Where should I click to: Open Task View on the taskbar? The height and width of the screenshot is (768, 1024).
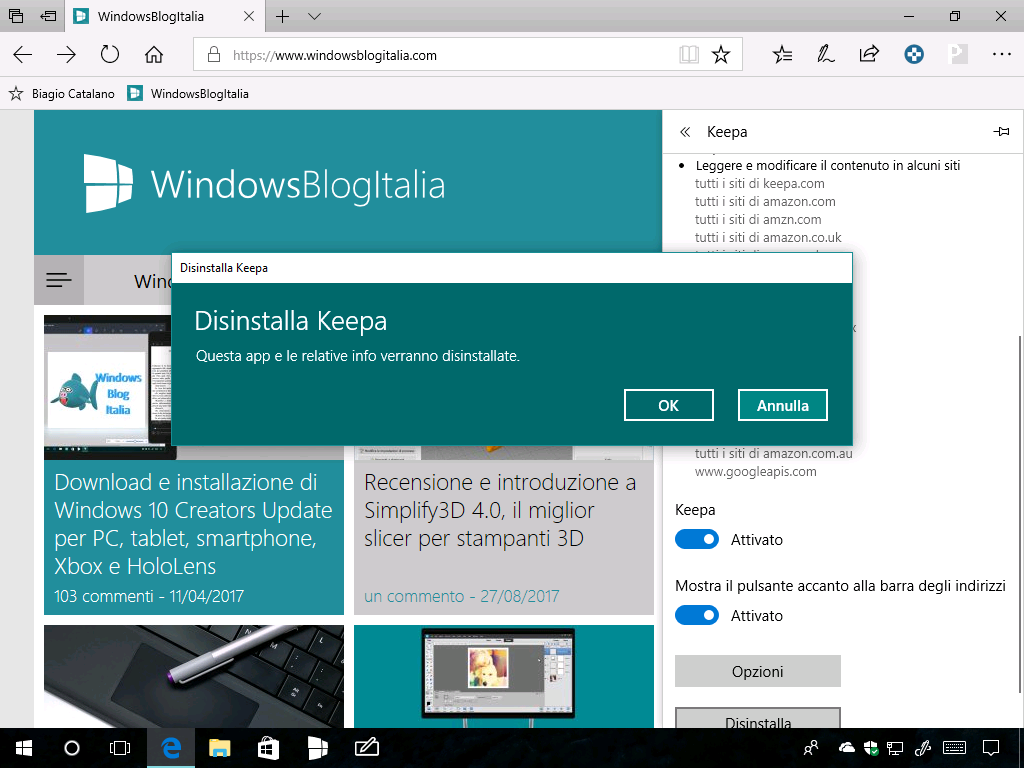pyautogui.click(x=120, y=748)
